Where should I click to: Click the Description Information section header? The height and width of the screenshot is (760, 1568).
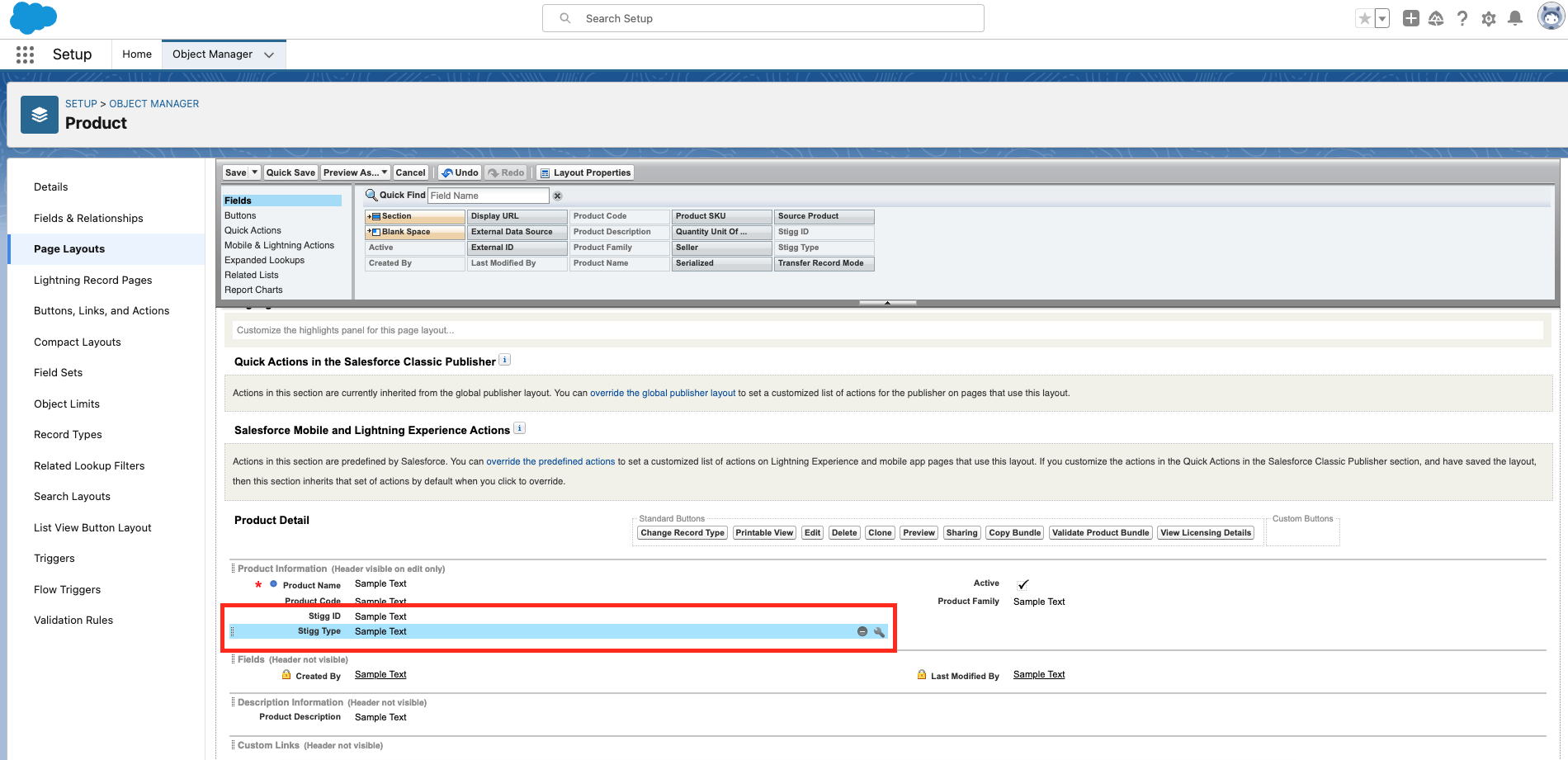332,702
